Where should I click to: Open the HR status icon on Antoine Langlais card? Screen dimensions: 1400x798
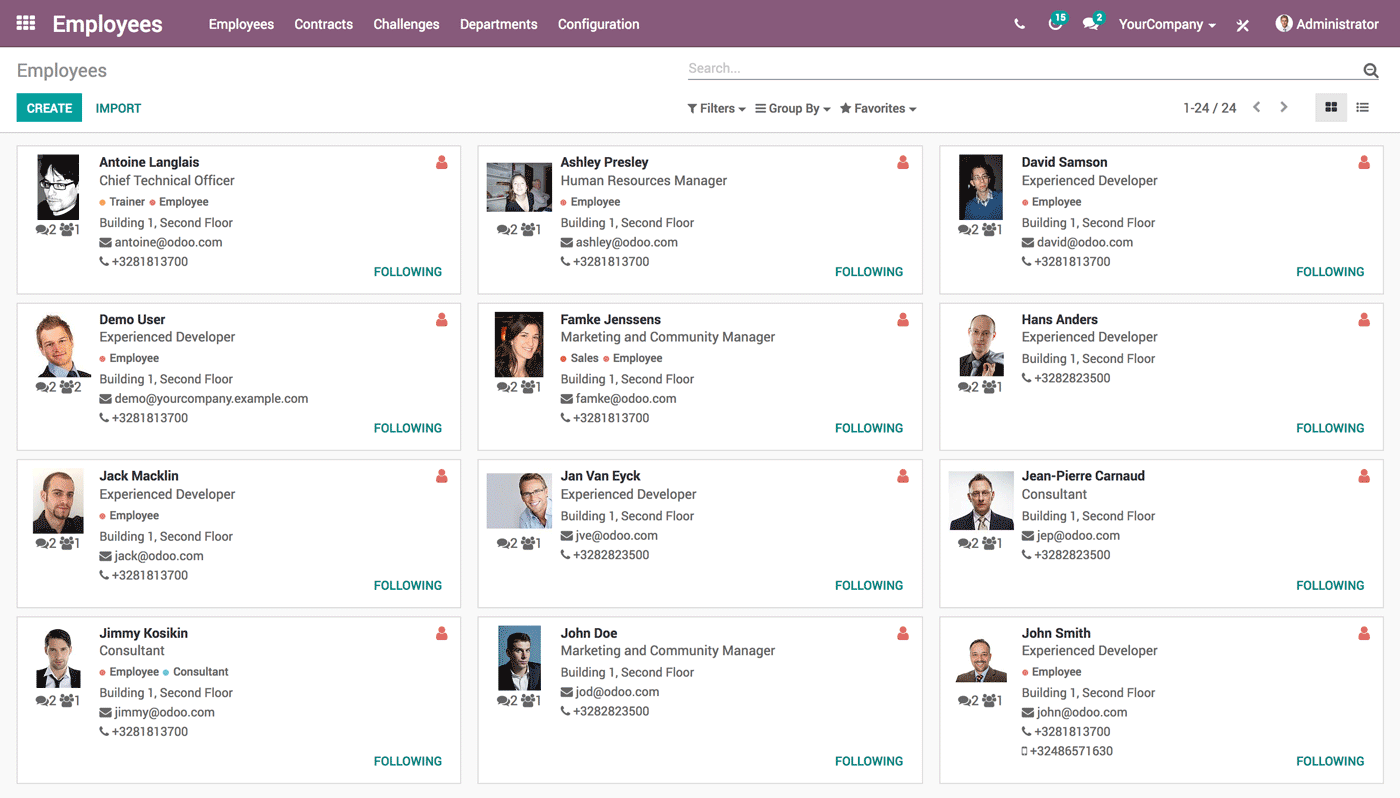(x=441, y=161)
